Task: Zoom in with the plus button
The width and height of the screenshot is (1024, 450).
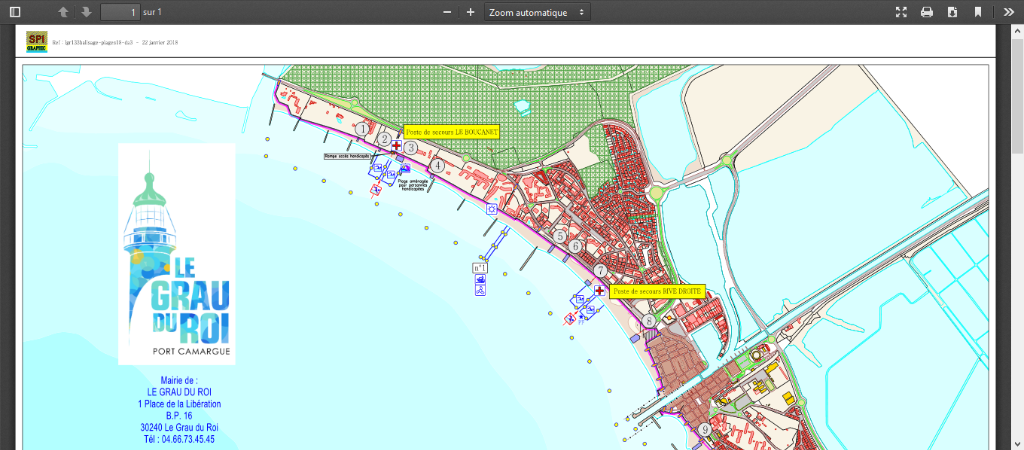Action: pos(470,12)
